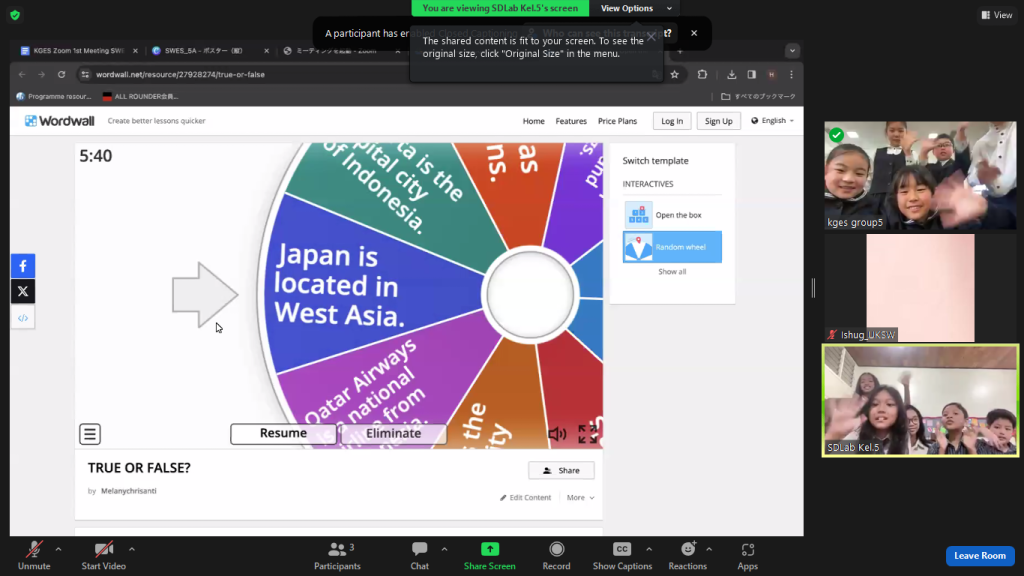The width and height of the screenshot is (1024, 576).
Task: Open the Zoom Chat panel
Action: pyautogui.click(x=419, y=556)
